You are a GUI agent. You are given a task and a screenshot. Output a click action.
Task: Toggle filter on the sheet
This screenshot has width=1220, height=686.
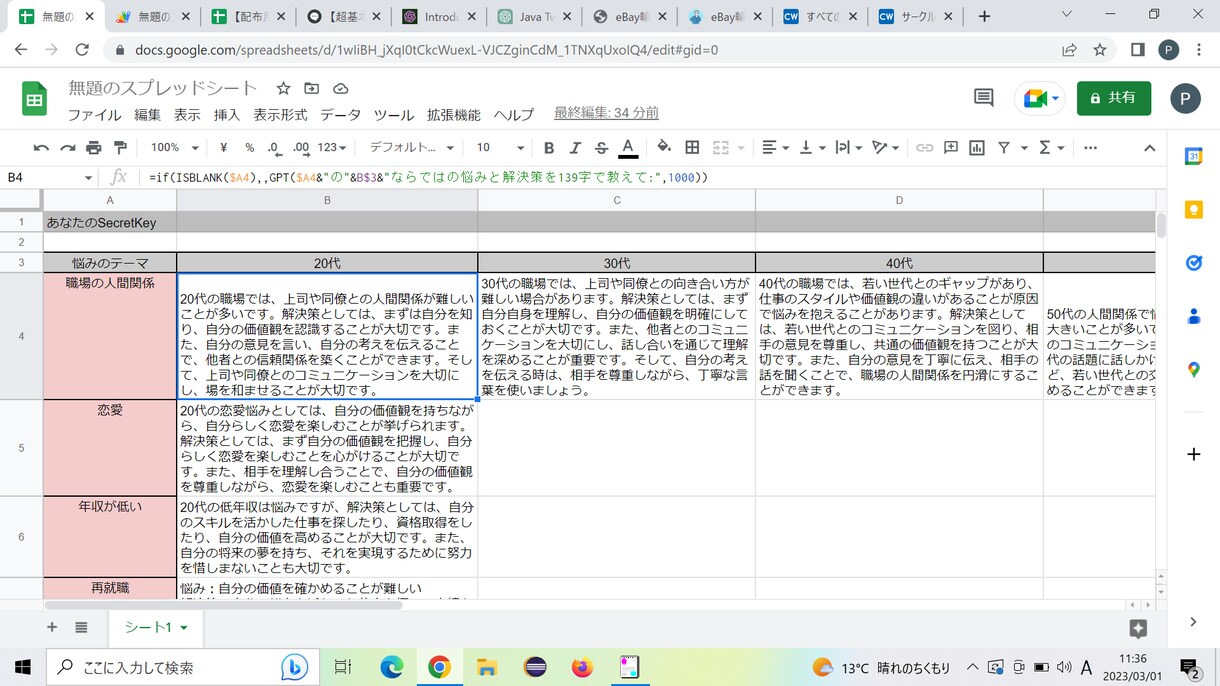(1004, 148)
